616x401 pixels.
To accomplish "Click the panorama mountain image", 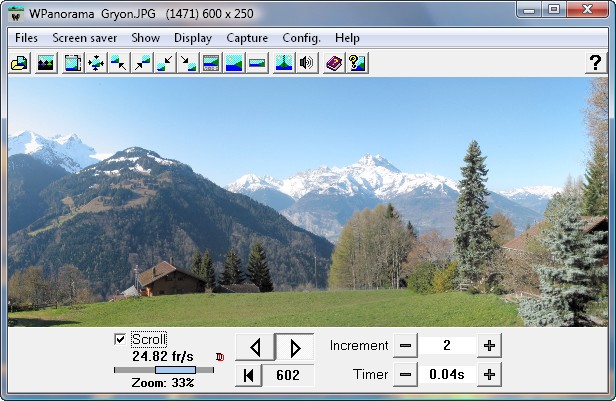I will click(x=308, y=202).
